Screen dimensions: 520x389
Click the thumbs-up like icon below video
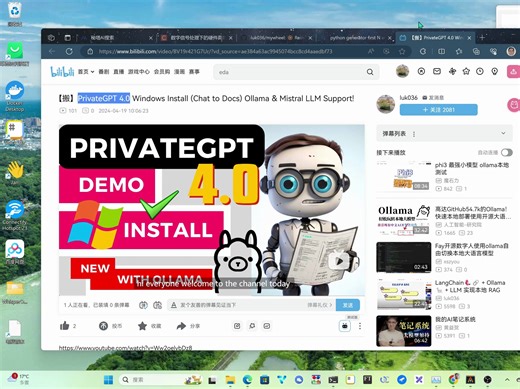click(65, 326)
